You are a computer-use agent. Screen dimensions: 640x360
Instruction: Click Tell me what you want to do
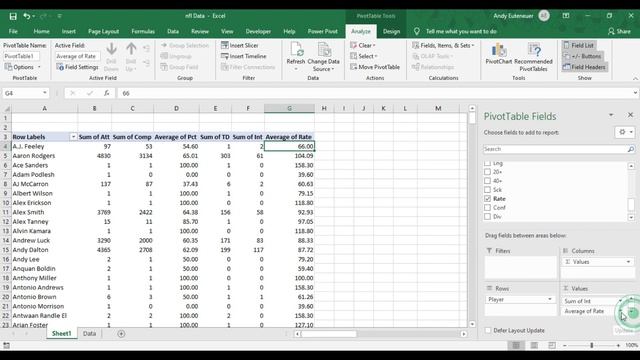click(x=461, y=31)
